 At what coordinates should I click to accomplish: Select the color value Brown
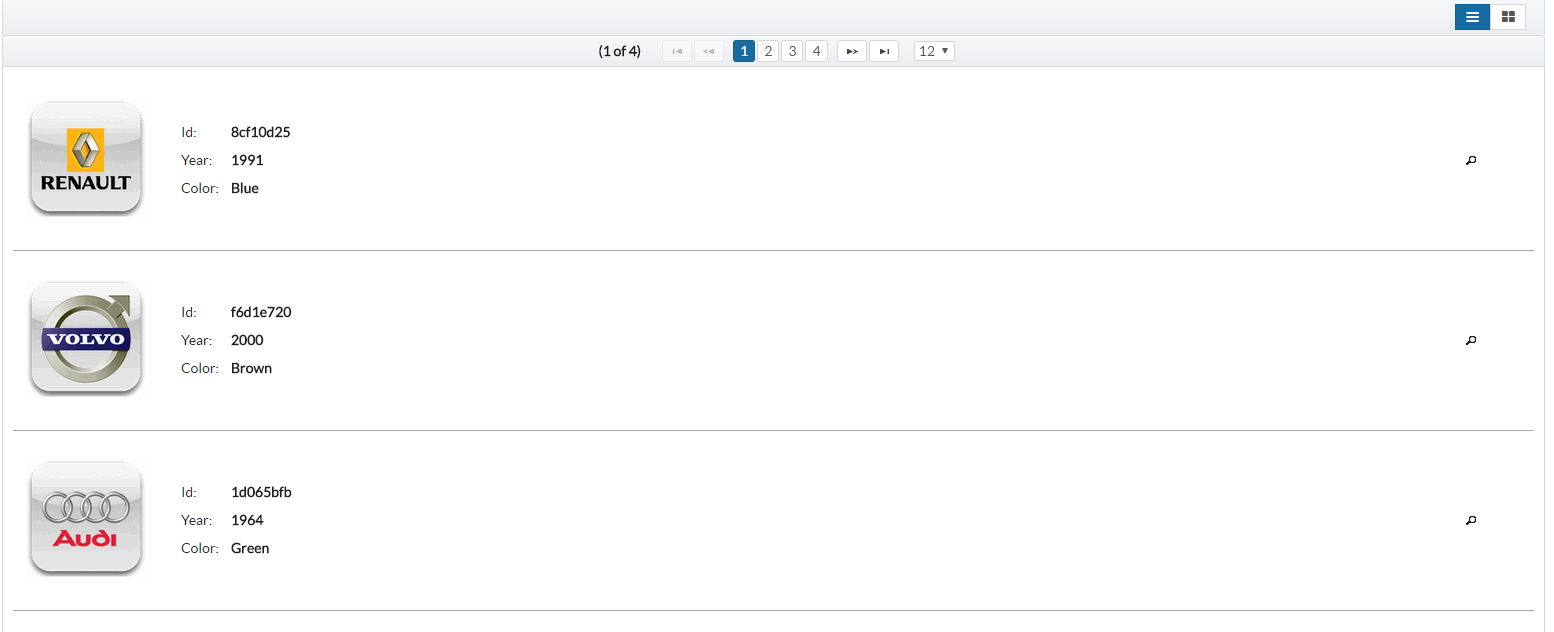[x=251, y=368]
